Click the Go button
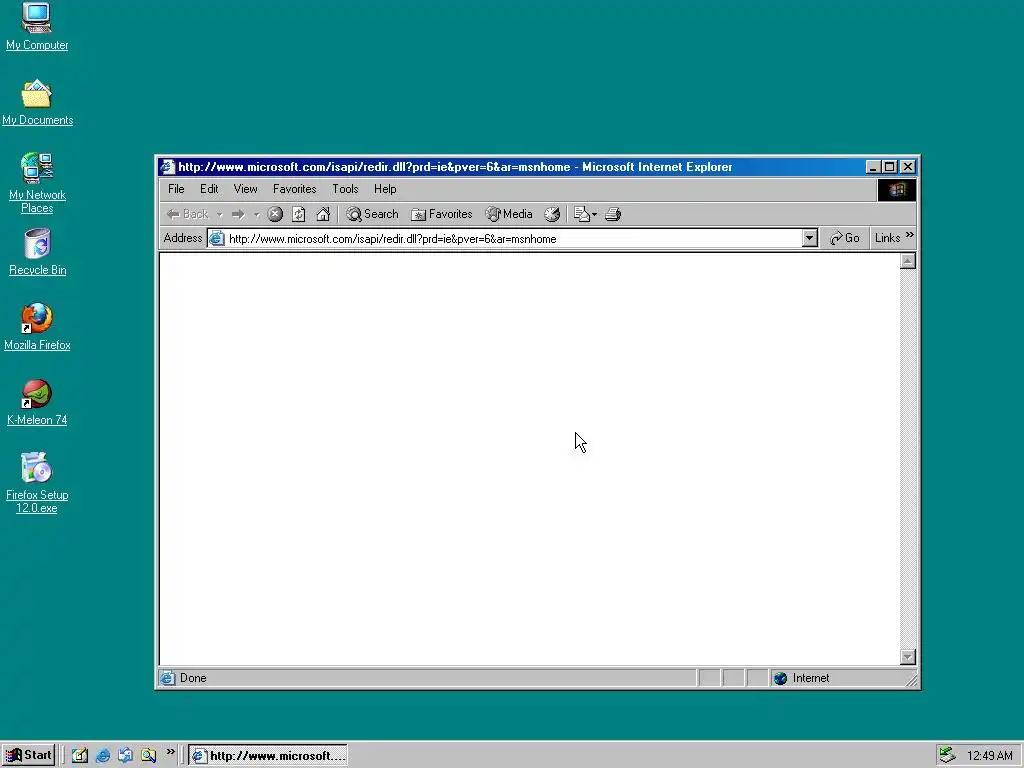Screen dimensions: 1024x768 [x=844, y=238]
